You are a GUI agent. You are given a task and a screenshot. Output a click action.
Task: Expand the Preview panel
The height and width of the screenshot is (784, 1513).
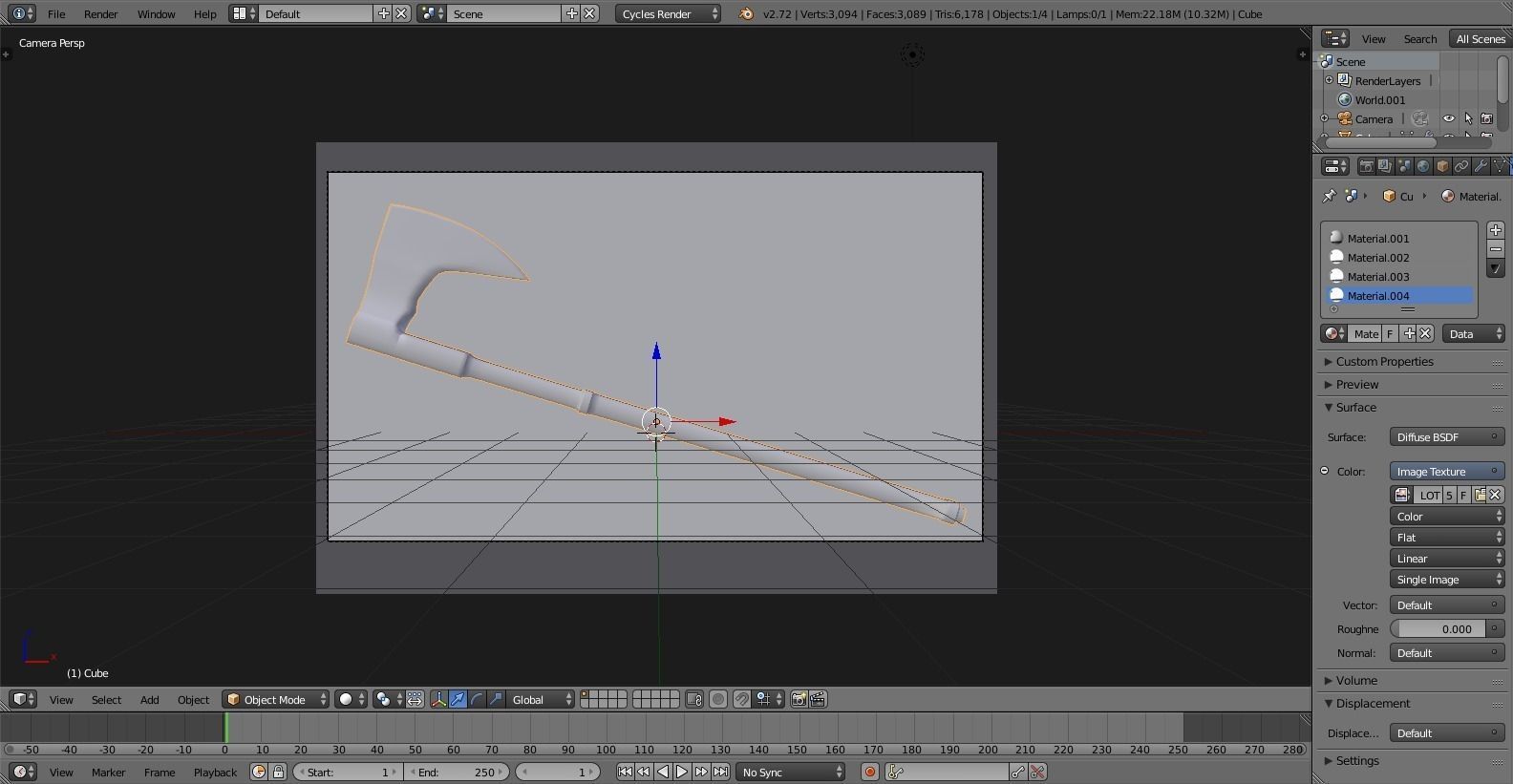click(1413, 385)
